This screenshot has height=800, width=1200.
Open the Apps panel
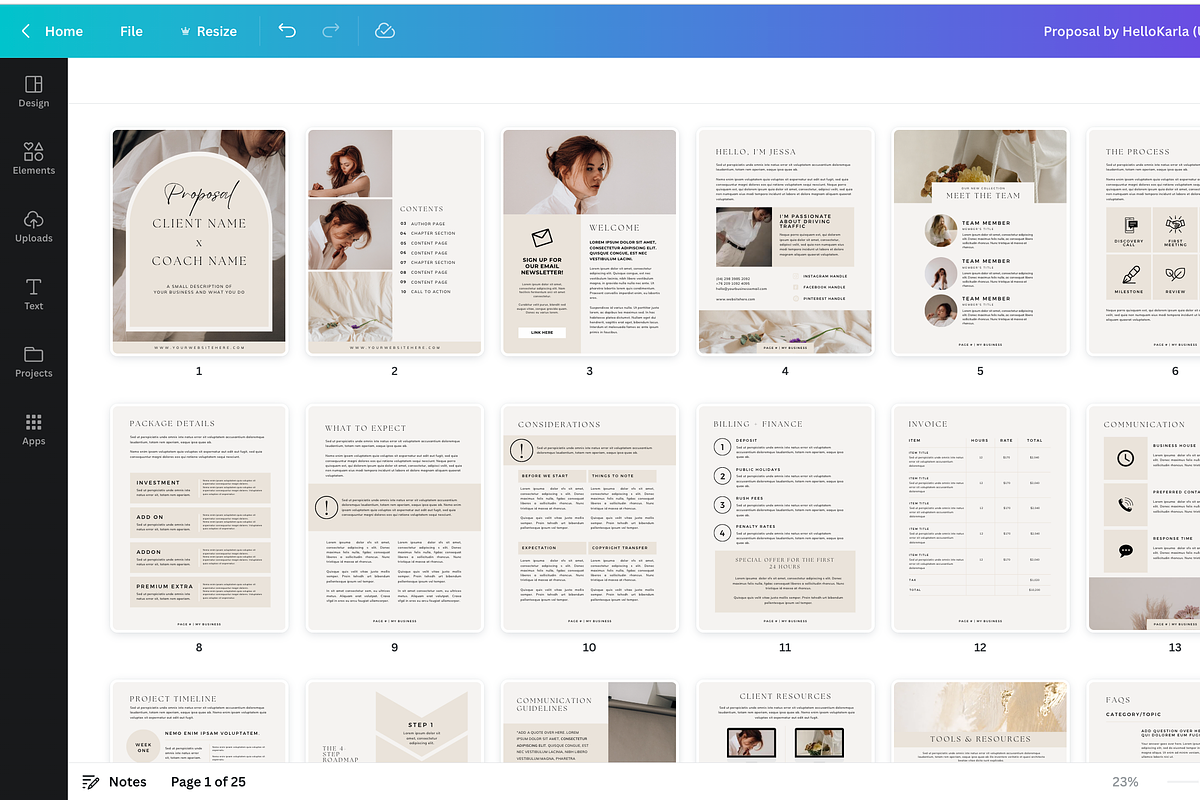33,428
